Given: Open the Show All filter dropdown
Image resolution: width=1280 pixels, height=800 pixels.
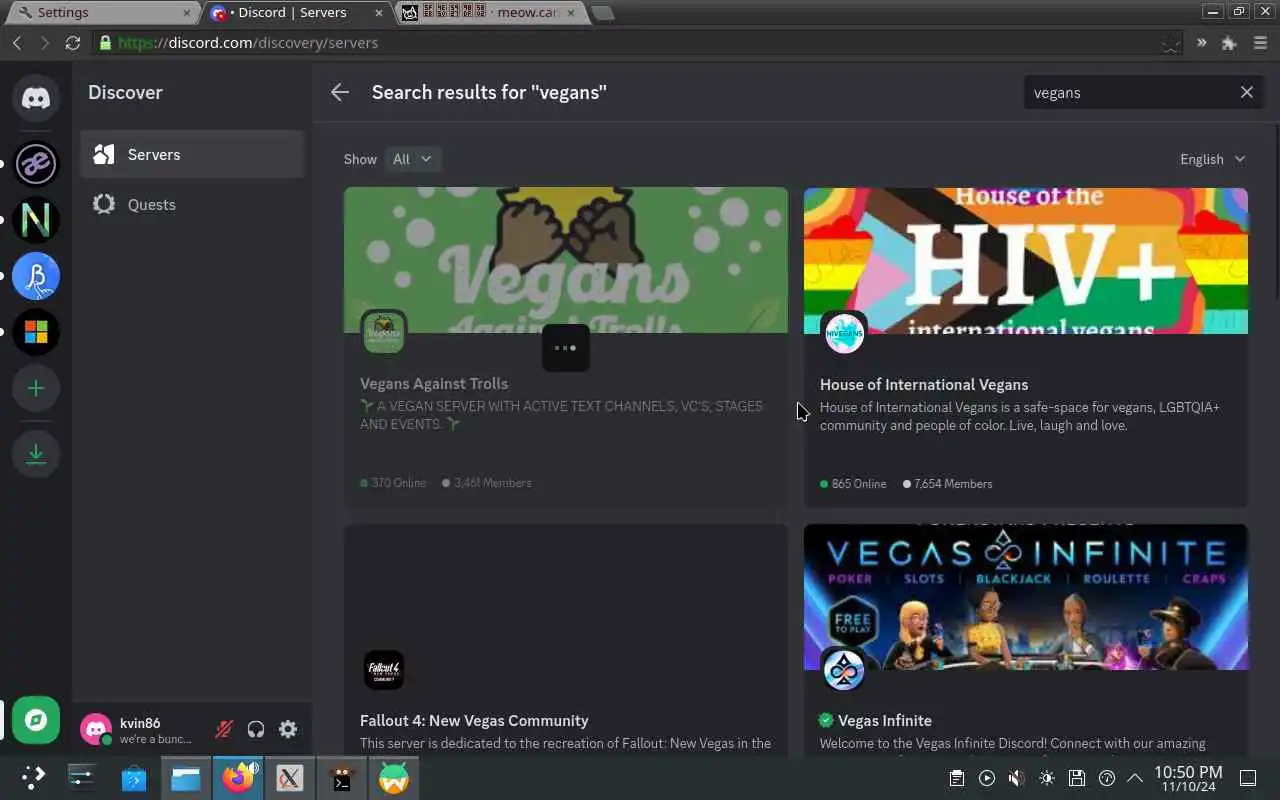Looking at the screenshot, I should click(412, 159).
